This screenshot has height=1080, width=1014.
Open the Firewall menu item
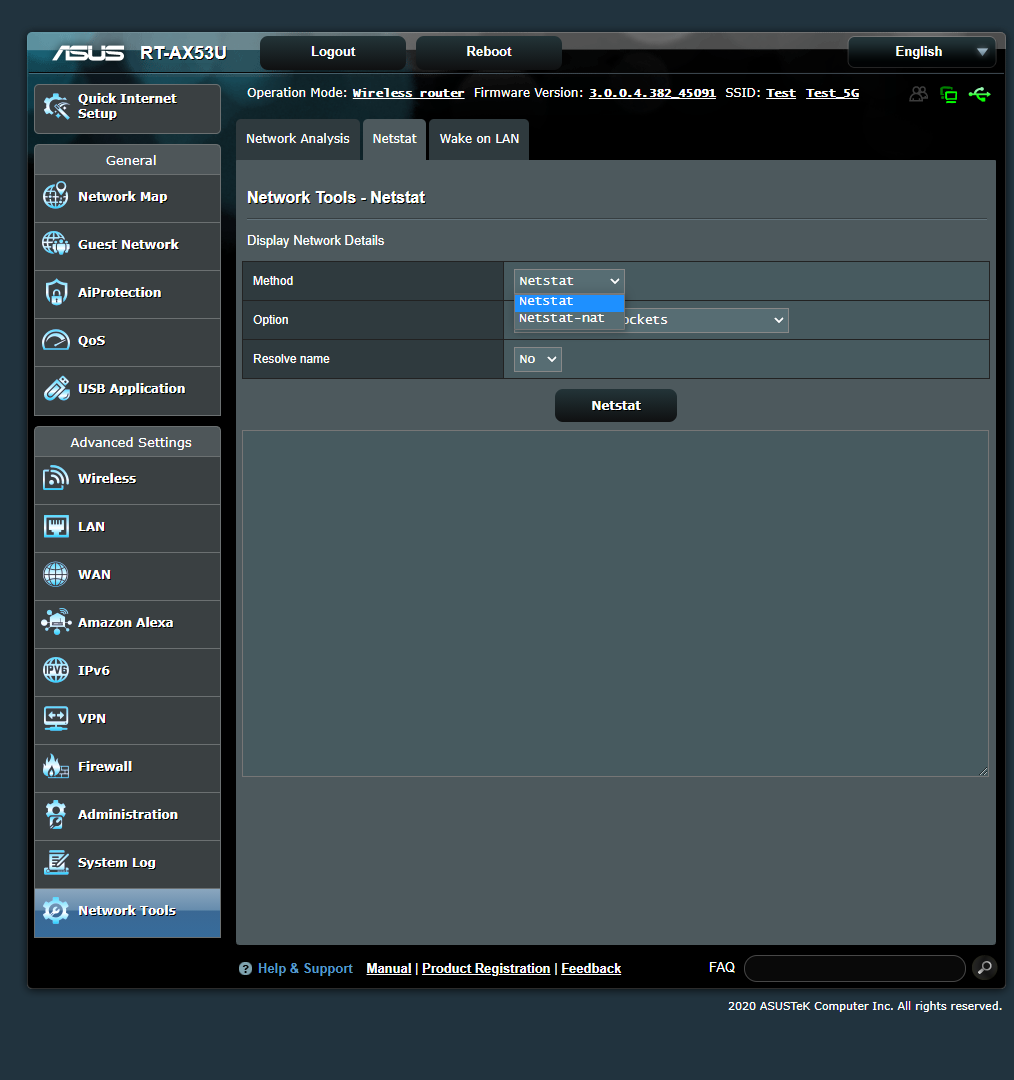127,768
